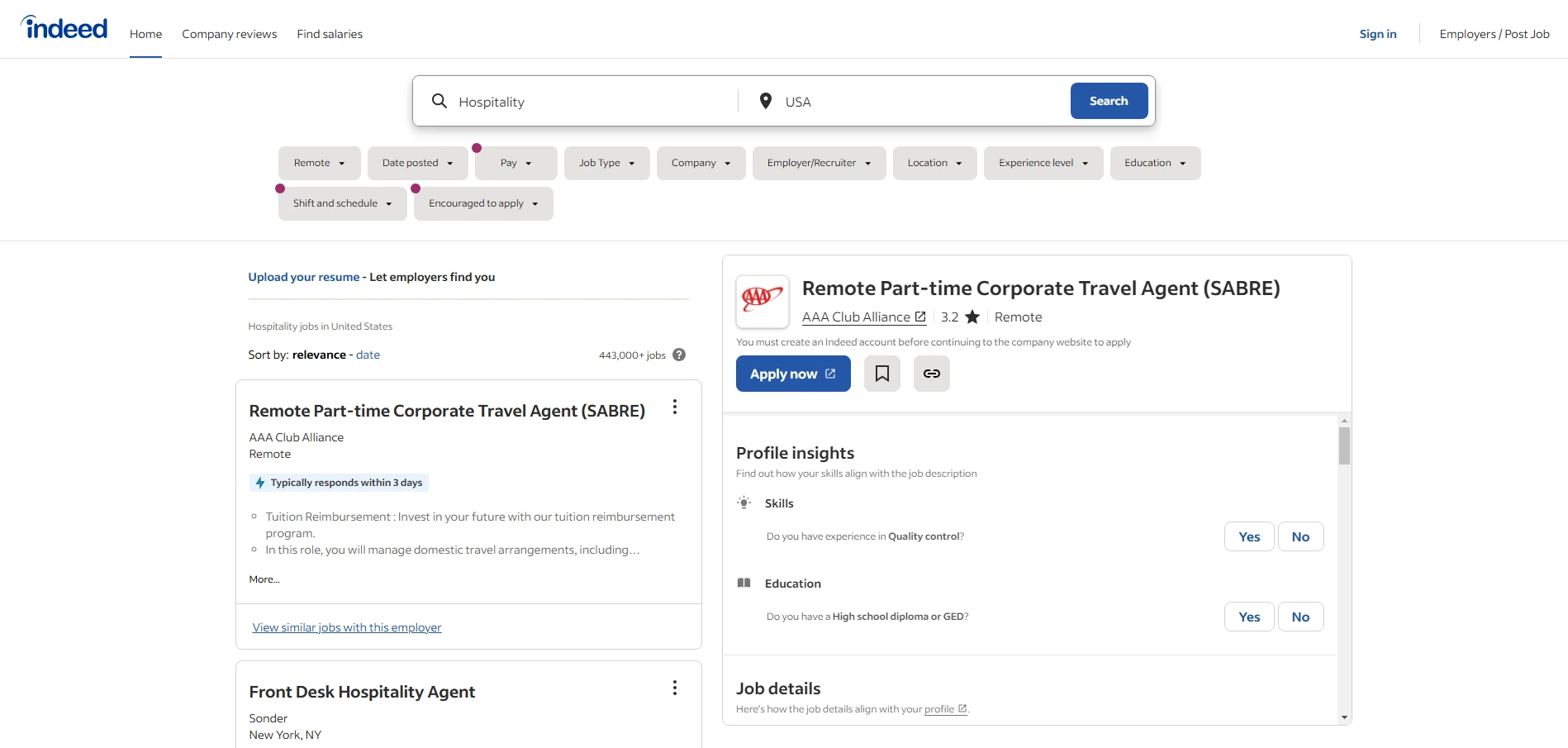Click More... on Travel Agent card
The height and width of the screenshot is (748, 1568).
(264, 579)
